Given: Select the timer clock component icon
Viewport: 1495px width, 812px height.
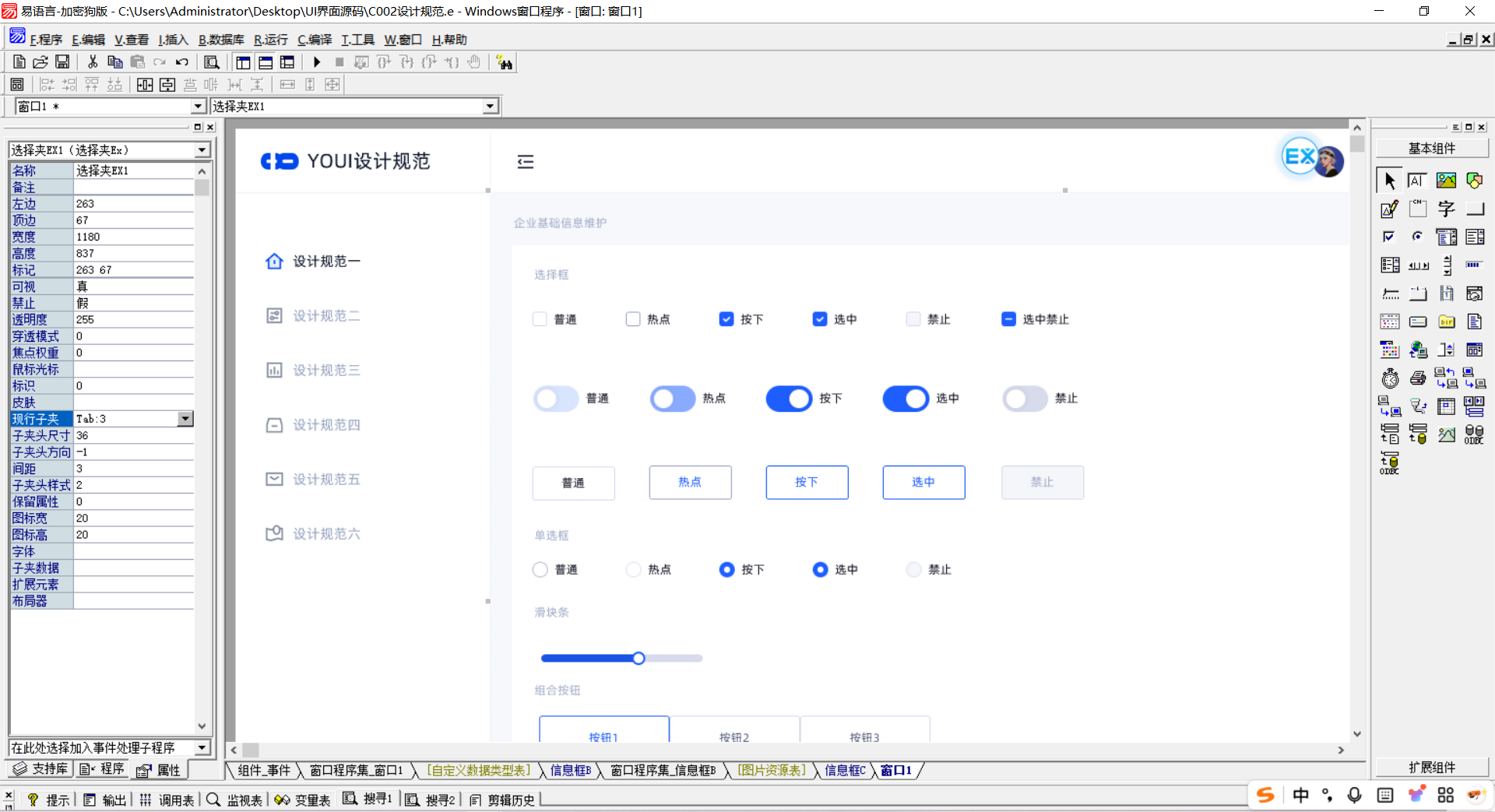Looking at the screenshot, I should click(1390, 378).
